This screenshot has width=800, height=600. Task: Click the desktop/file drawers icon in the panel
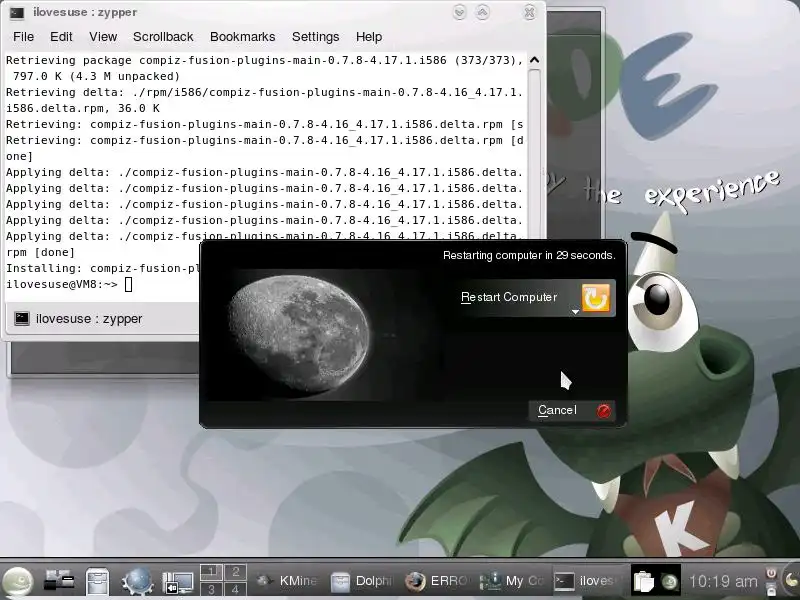pyautogui.click(x=58, y=581)
